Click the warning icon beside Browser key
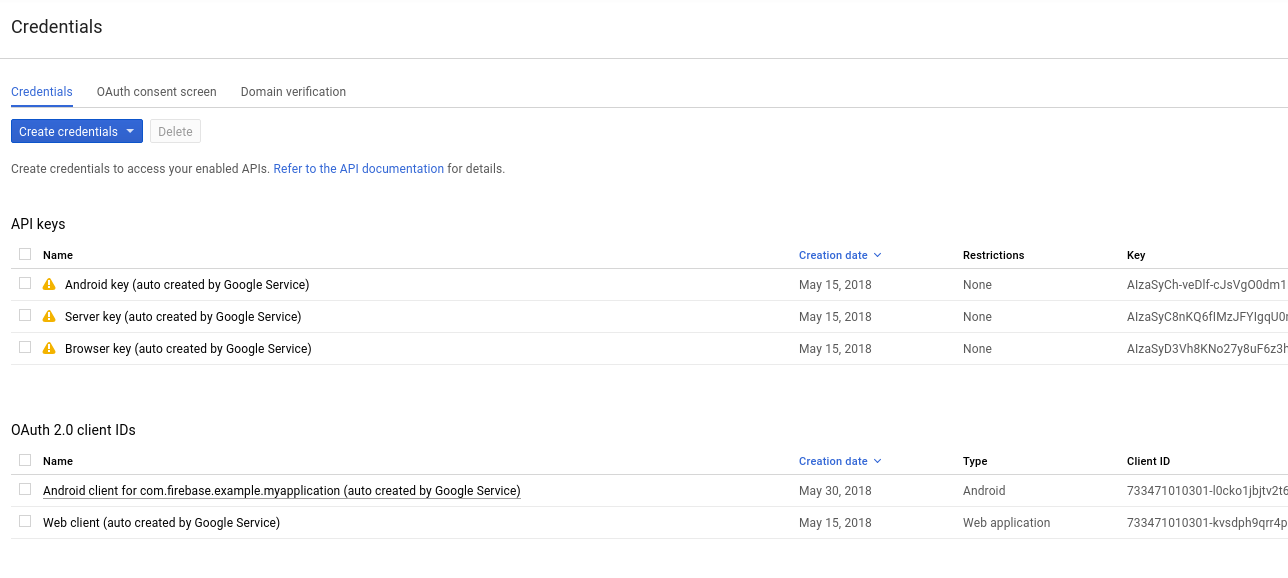1288x578 pixels. click(x=48, y=348)
